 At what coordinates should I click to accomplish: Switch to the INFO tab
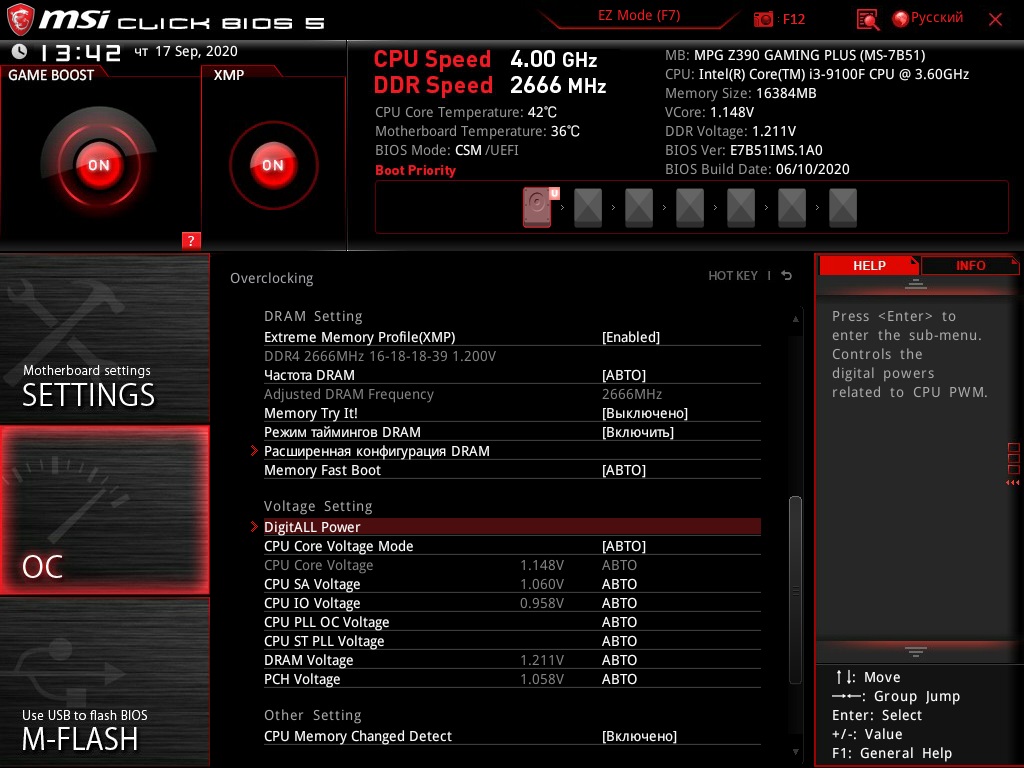pyautogui.click(x=970, y=266)
